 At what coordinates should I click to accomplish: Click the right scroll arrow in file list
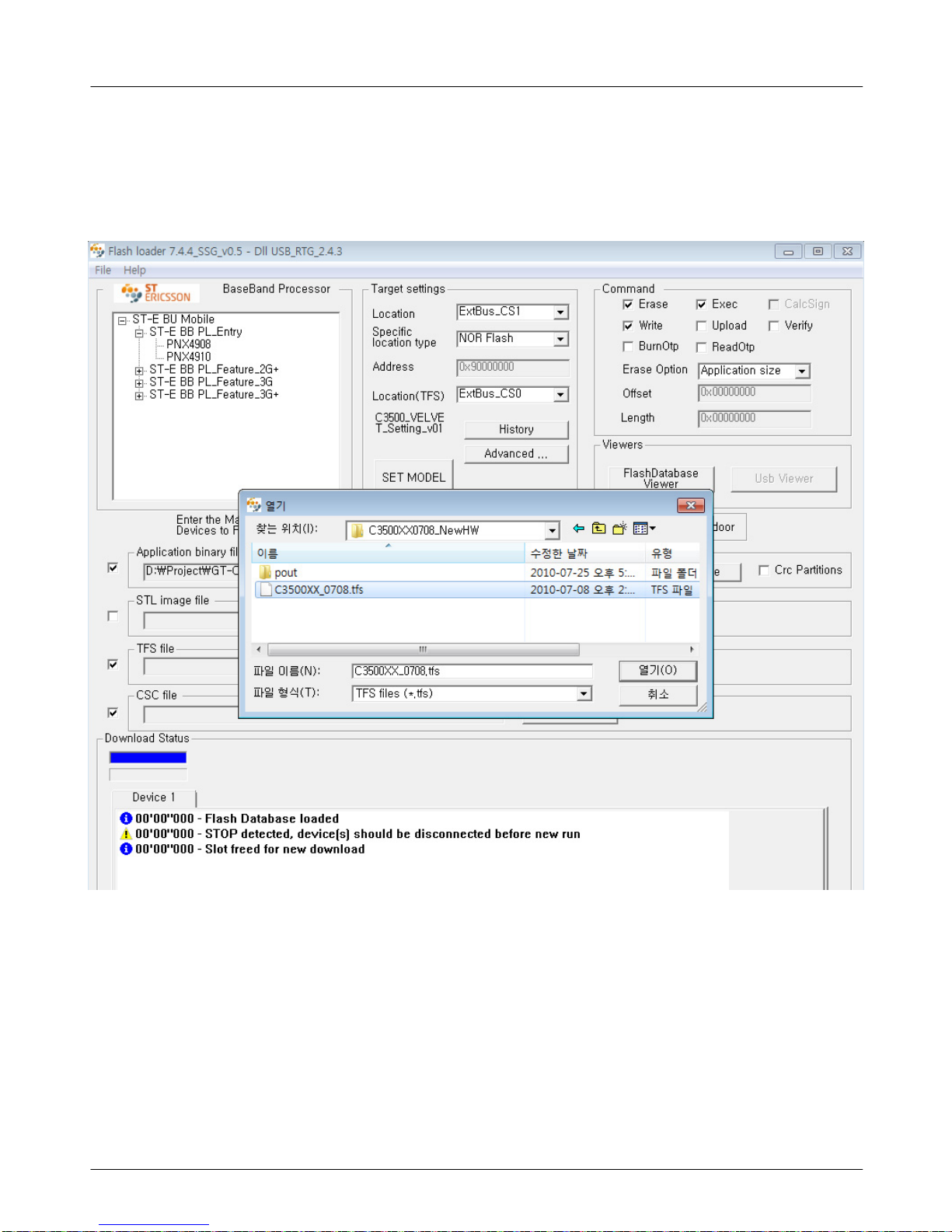point(692,649)
